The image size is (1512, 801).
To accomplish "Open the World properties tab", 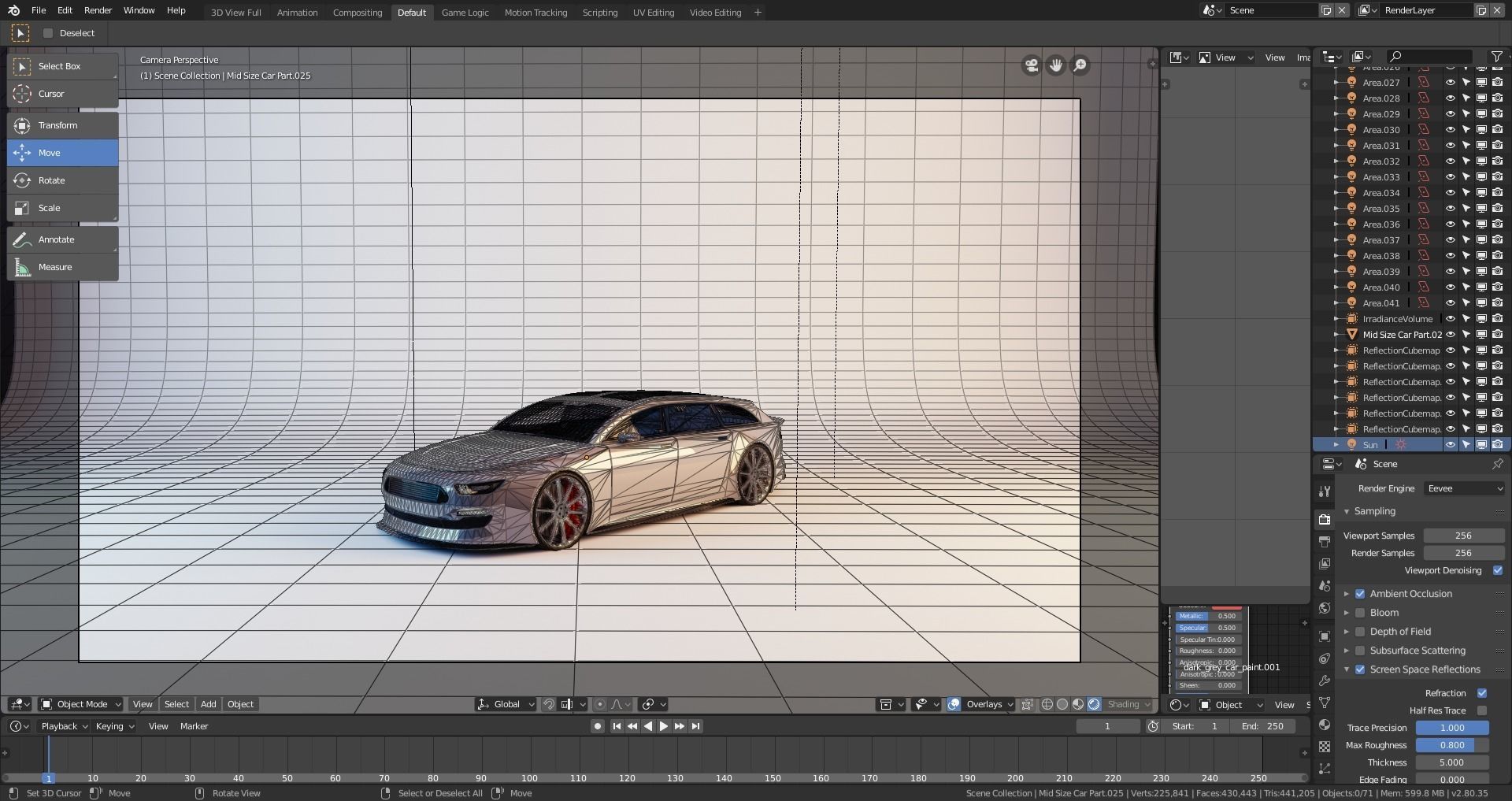I will coord(1325,608).
